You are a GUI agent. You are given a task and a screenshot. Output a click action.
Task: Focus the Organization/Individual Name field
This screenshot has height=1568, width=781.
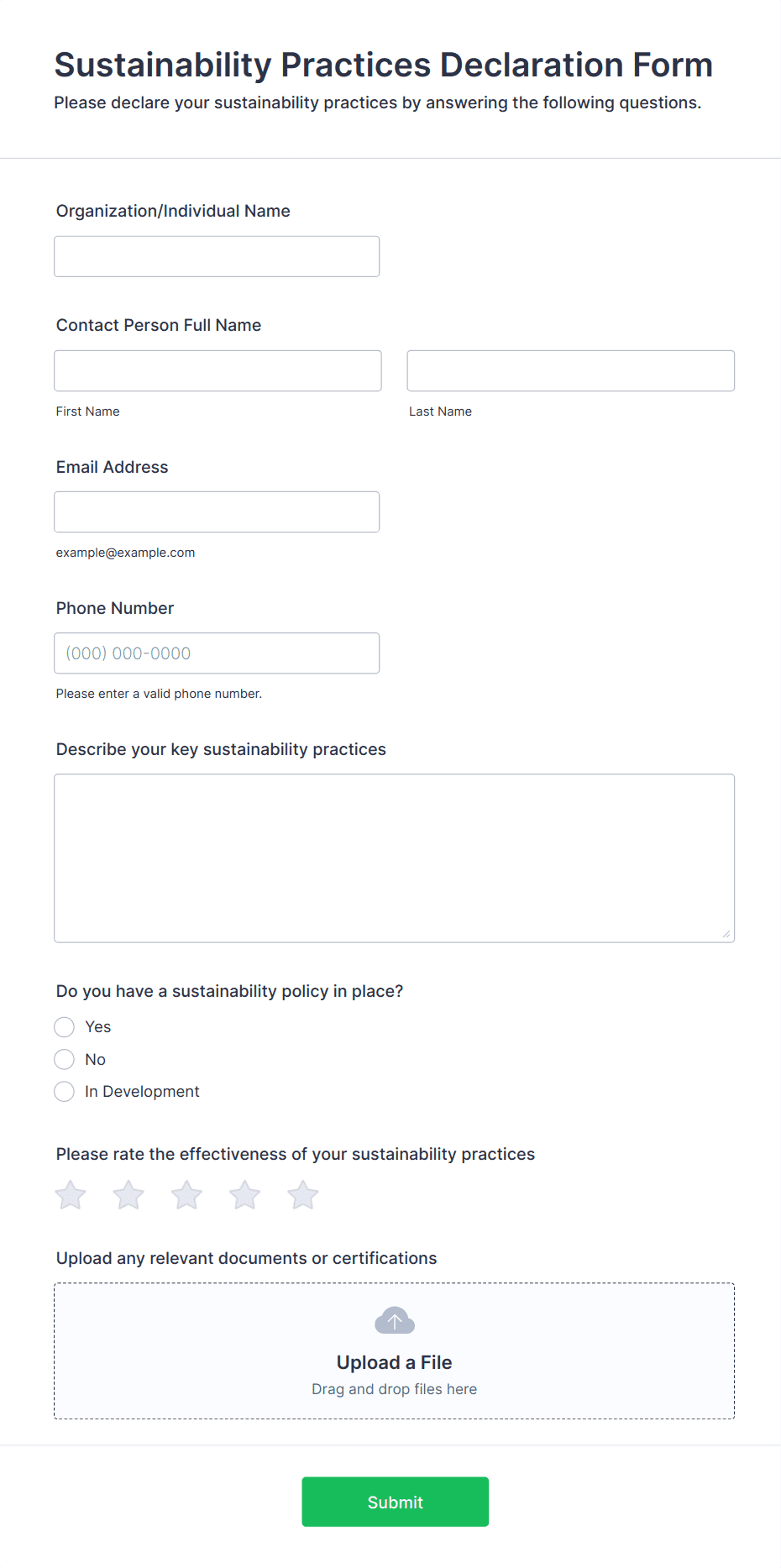point(217,256)
